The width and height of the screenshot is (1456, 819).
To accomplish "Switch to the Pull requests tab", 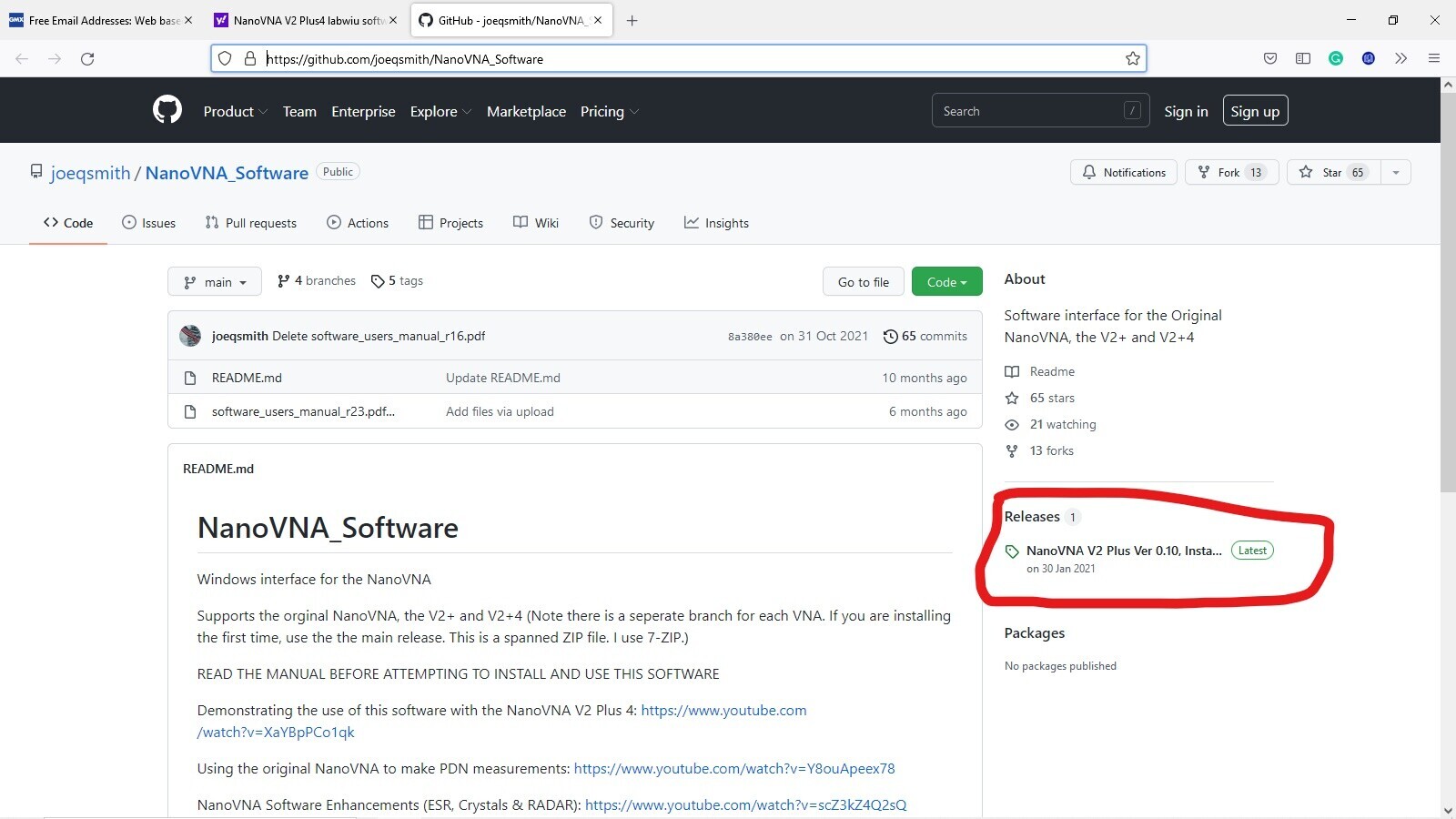I will (x=251, y=223).
